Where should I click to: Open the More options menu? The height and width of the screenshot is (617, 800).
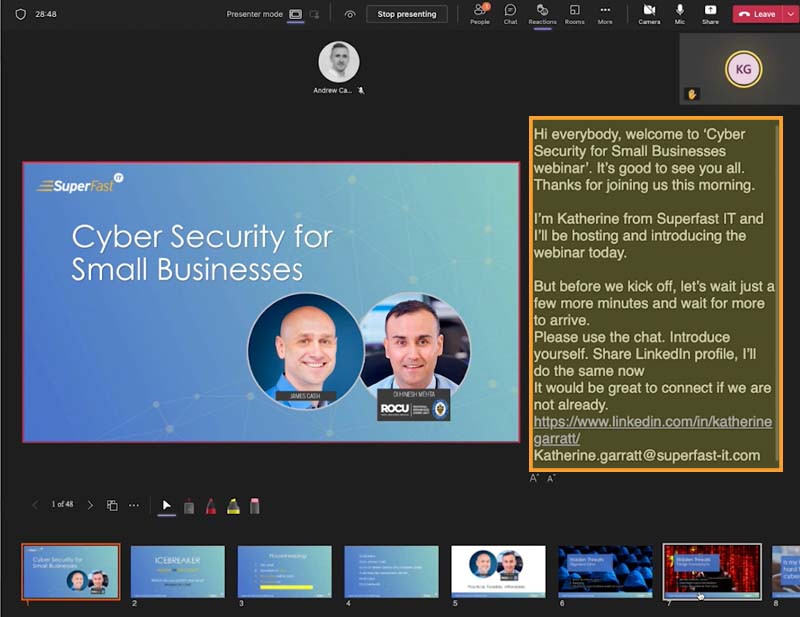click(605, 14)
